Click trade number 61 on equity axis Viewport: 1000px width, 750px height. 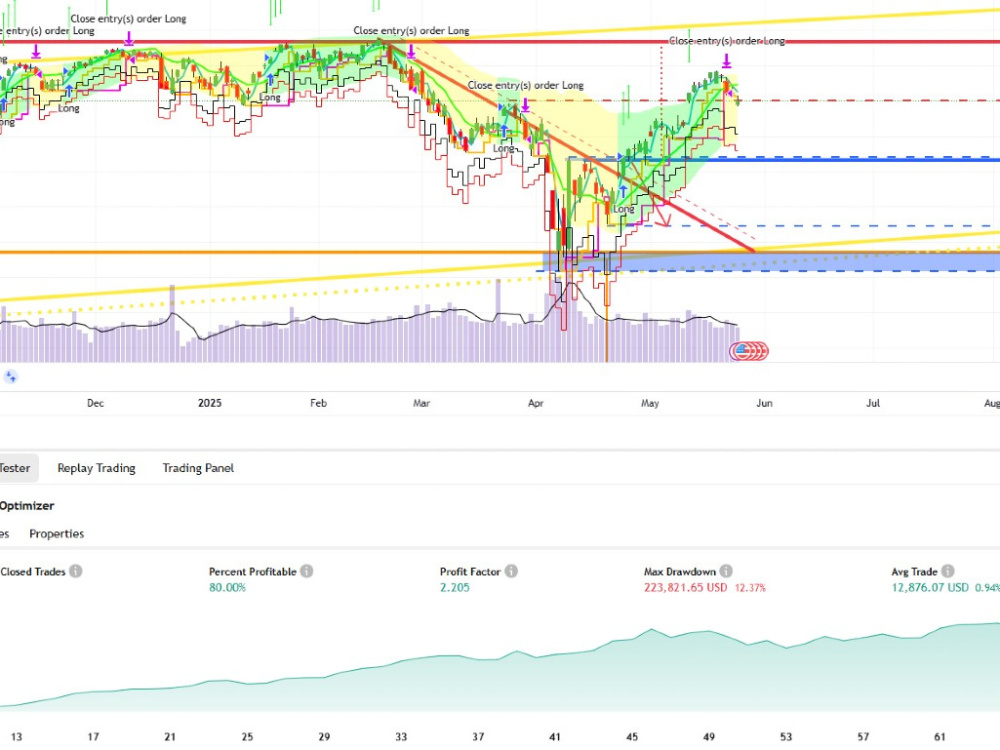click(x=939, y=737)
